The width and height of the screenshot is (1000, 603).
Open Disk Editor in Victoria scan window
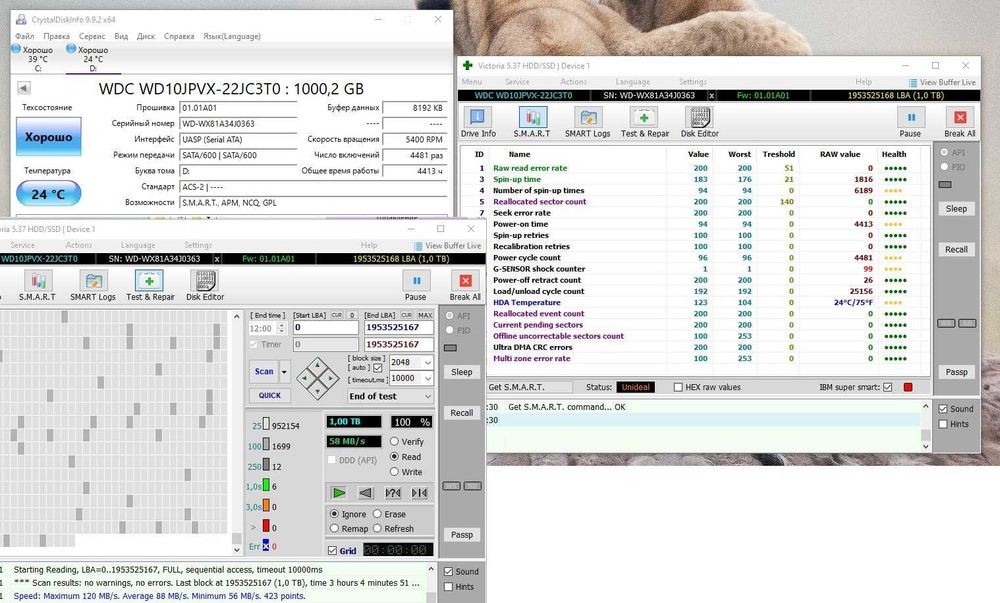click(205, 285)
